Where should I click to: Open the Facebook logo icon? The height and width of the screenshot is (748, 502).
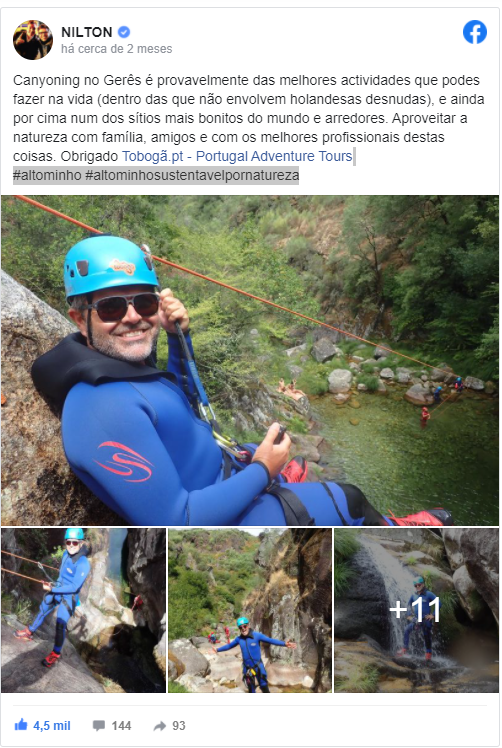475,32
